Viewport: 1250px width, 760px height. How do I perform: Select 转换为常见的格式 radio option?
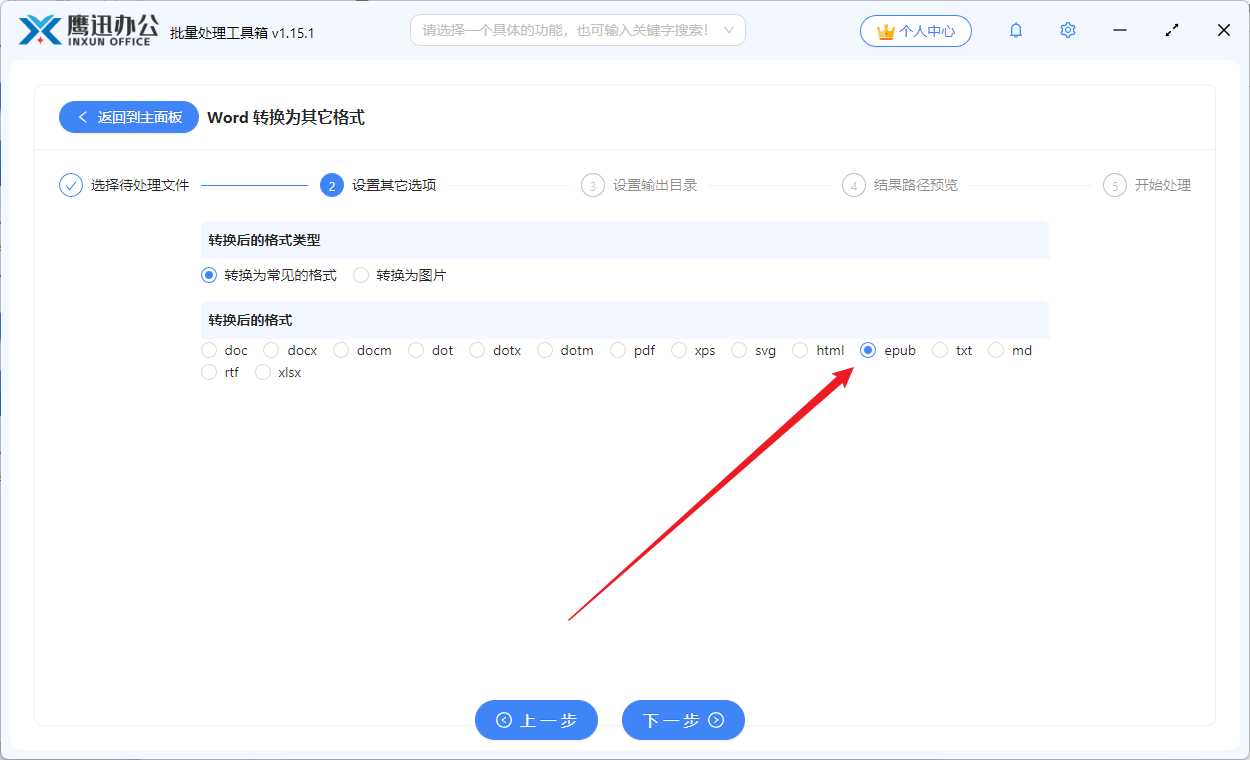pyautogui.click(x=269, y=275)
